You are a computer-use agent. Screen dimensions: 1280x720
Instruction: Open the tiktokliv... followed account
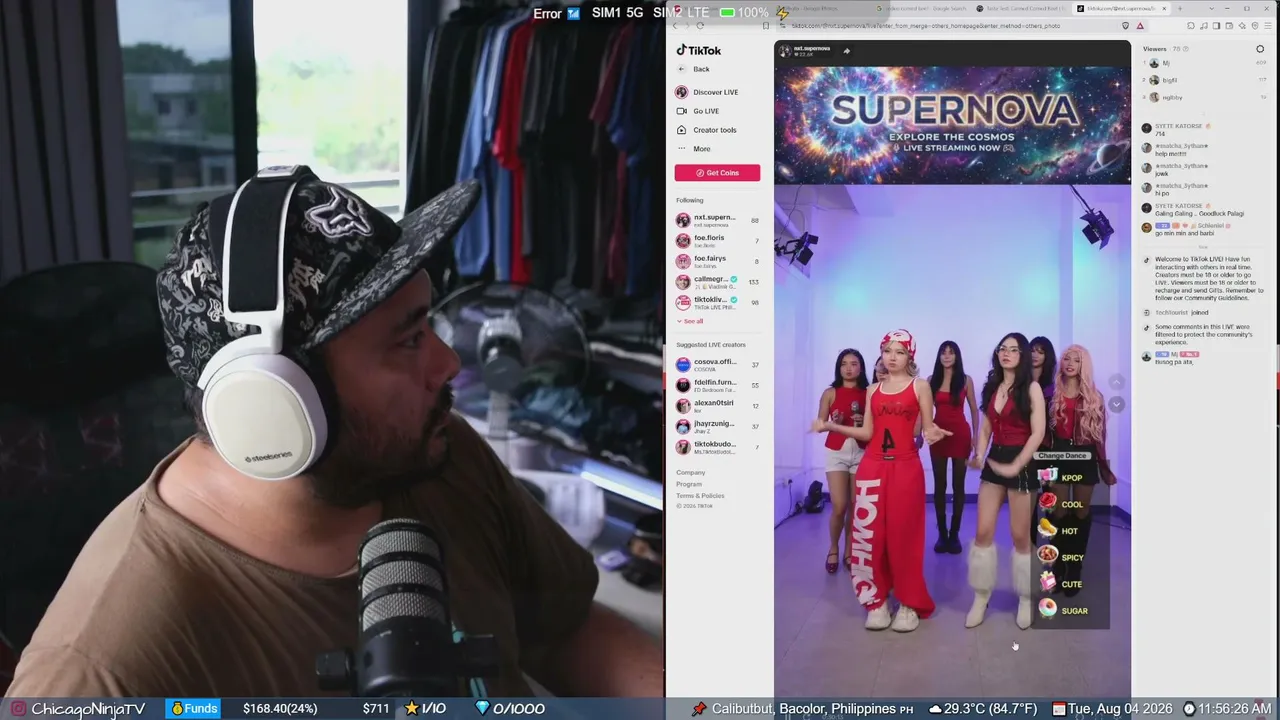(x=716, y=302)
